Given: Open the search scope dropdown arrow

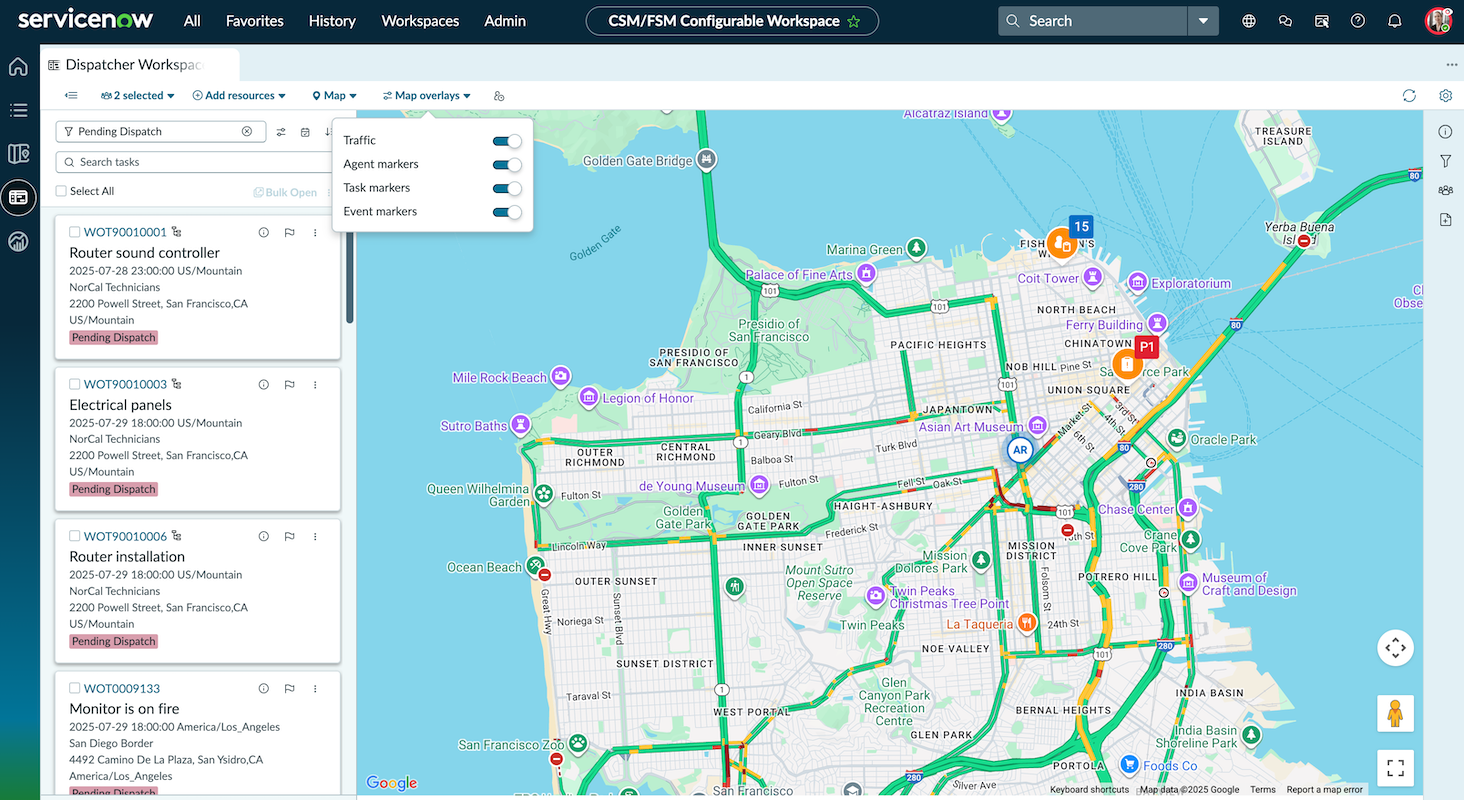Looking at the screenshot, I should point(1203,21).
